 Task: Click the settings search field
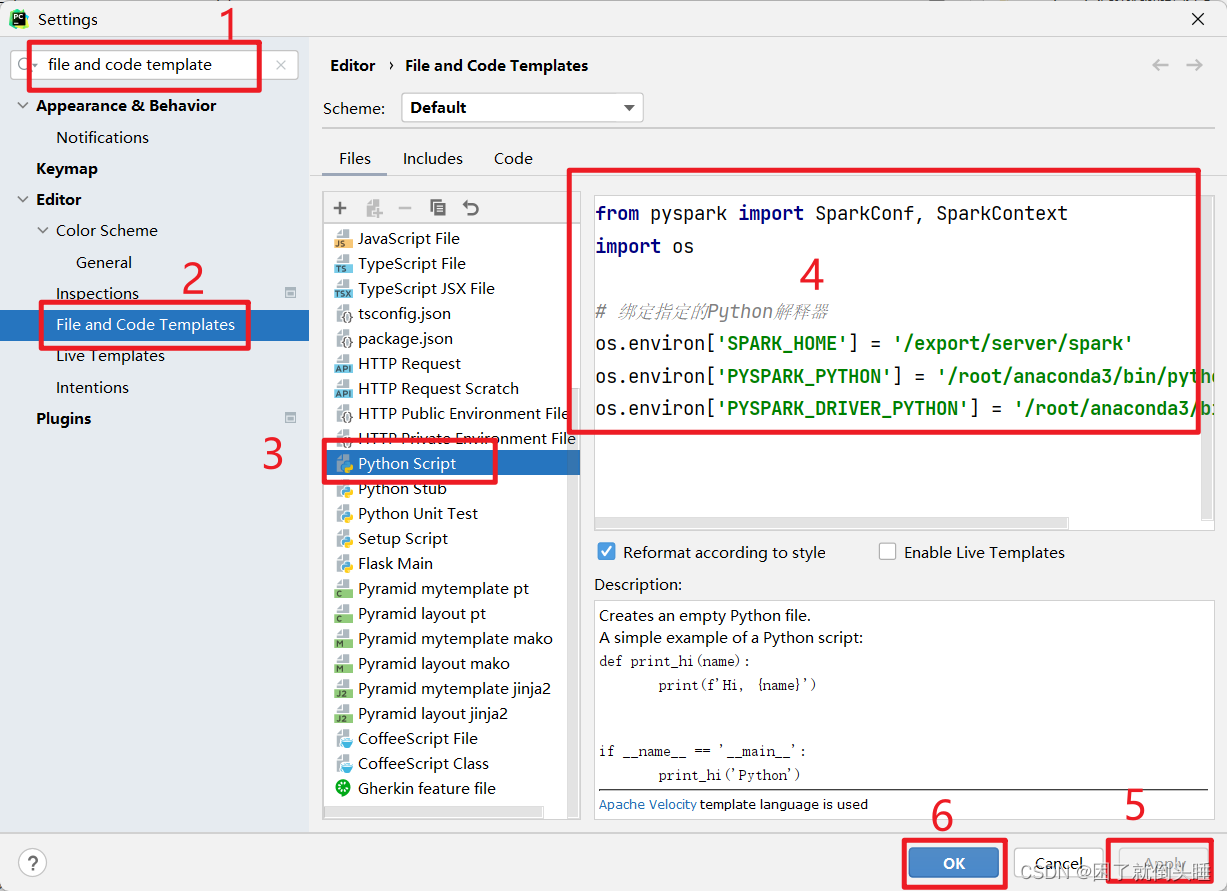pos(155,65)
